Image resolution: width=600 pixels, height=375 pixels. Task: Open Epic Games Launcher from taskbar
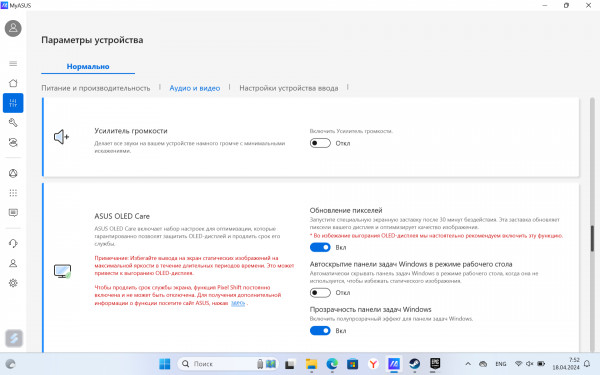pyautogui.click(x=435, y=364)
